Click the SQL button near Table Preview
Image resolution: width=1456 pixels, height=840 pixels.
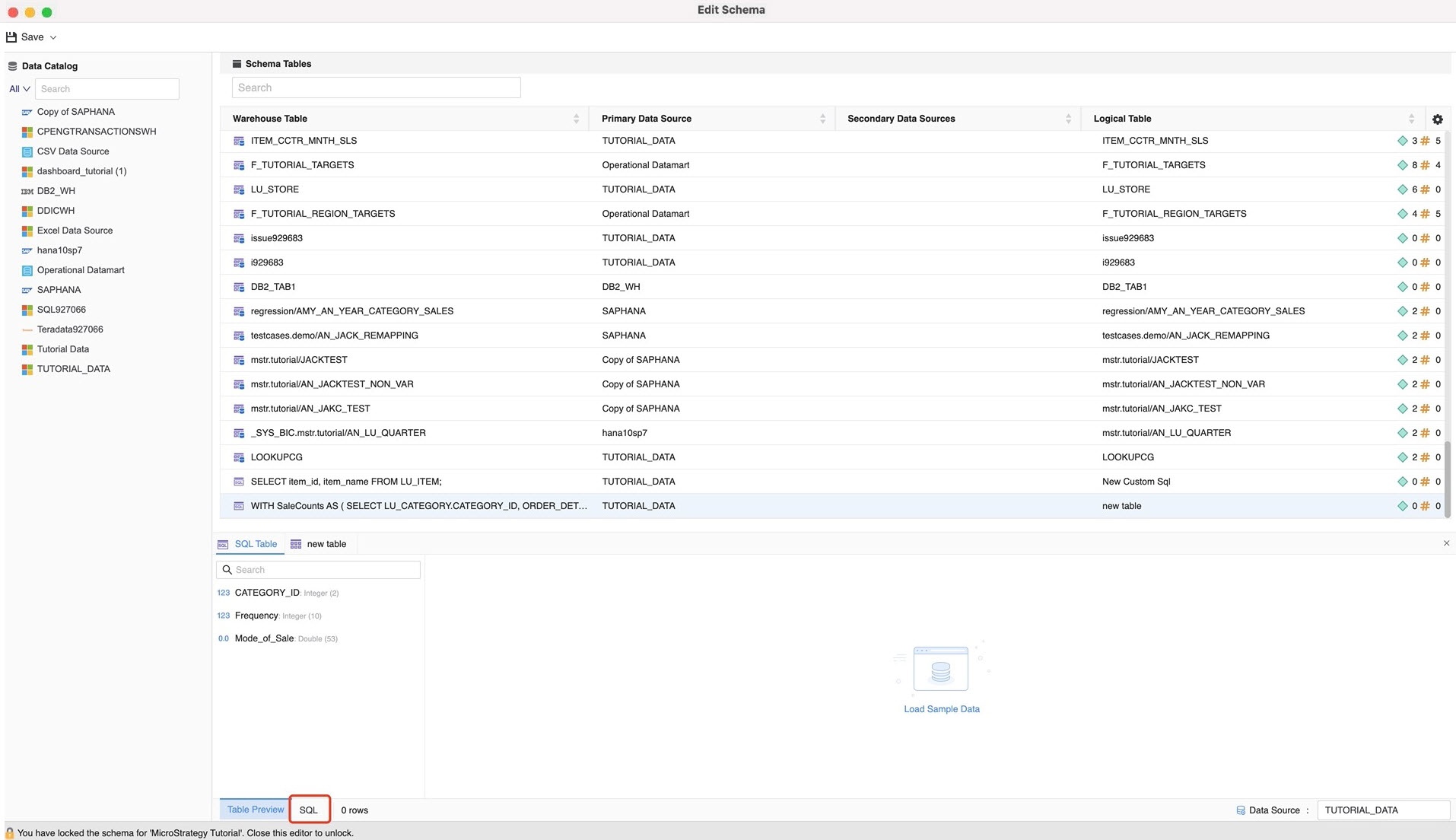pos(309,810)
